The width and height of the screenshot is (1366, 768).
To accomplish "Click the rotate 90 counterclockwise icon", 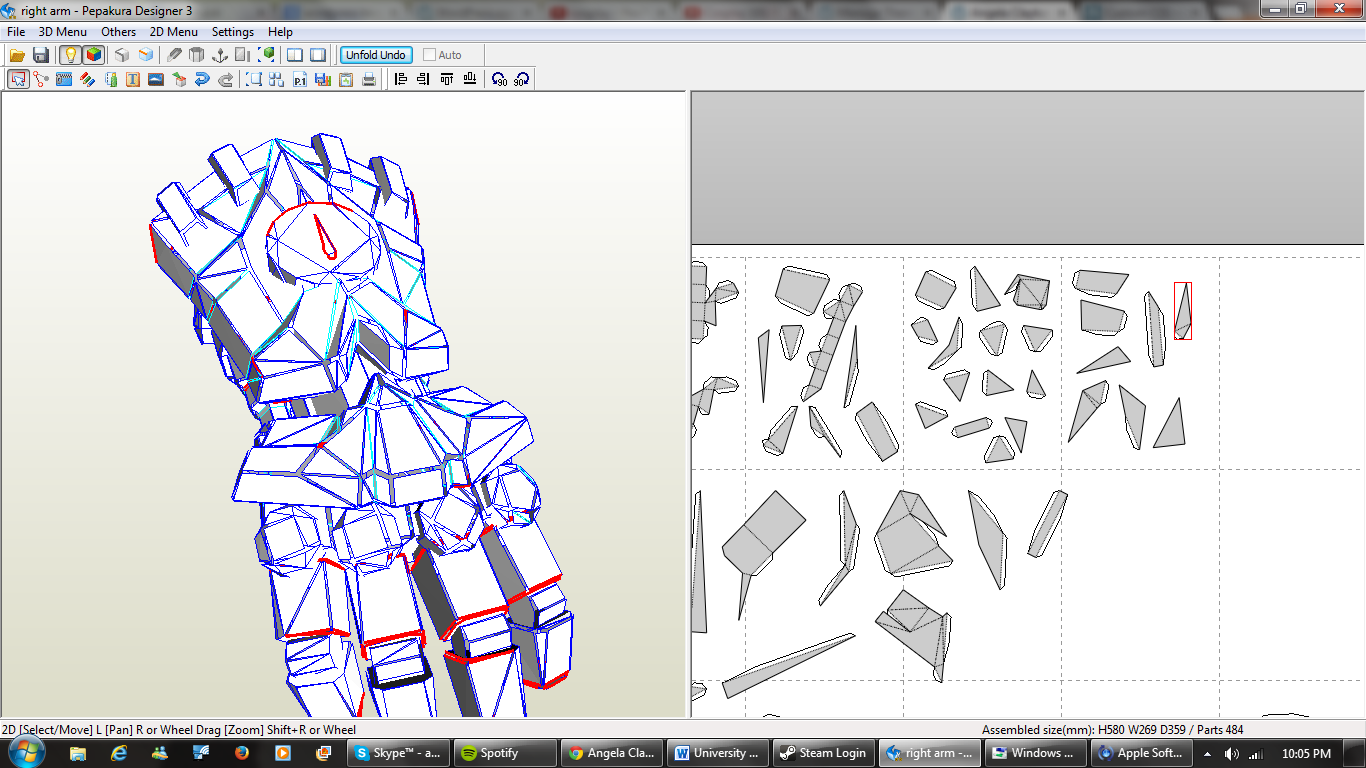I will pos(499,80).
